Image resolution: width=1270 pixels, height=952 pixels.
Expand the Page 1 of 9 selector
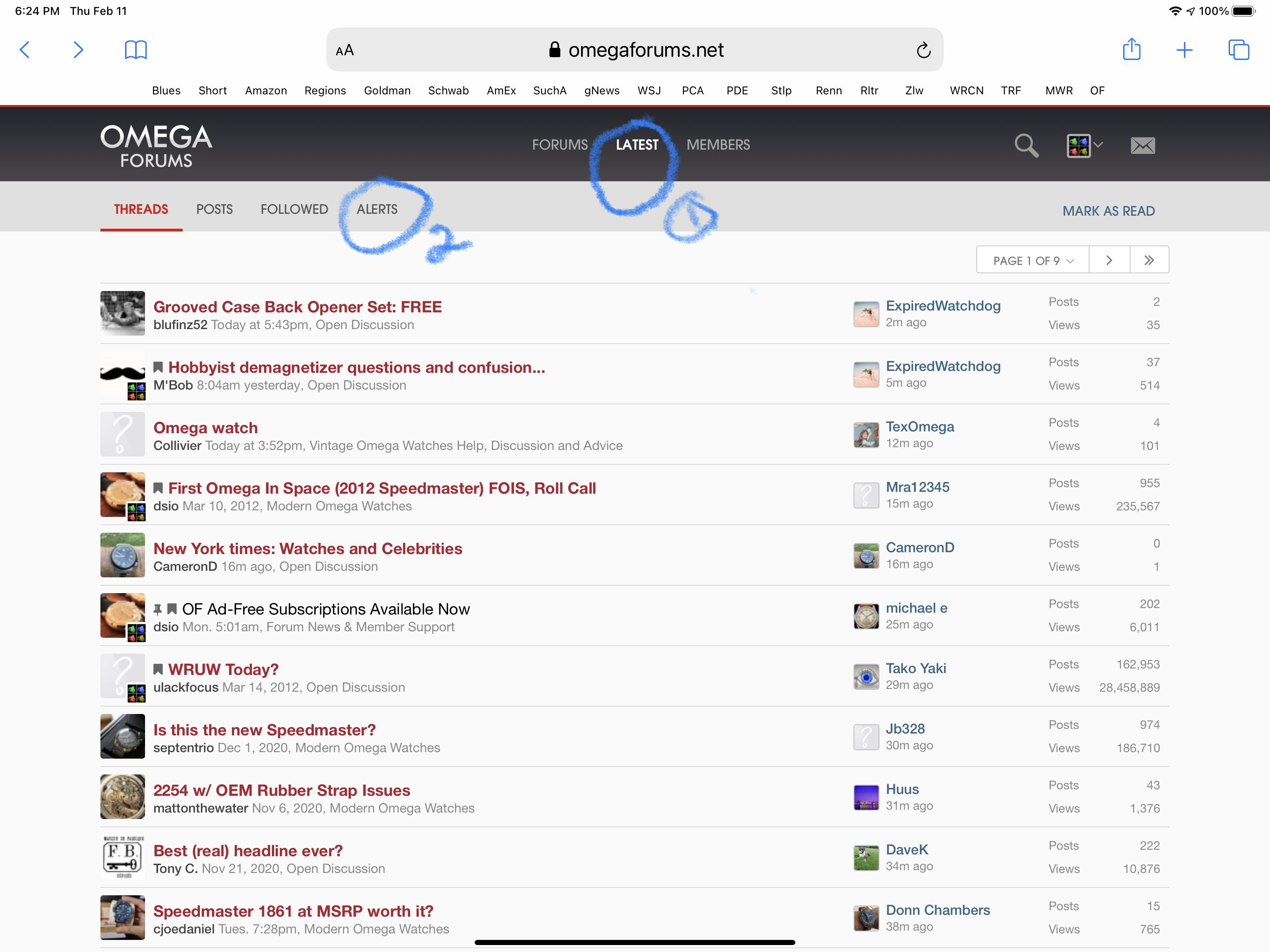click(x=1032, y=261)
